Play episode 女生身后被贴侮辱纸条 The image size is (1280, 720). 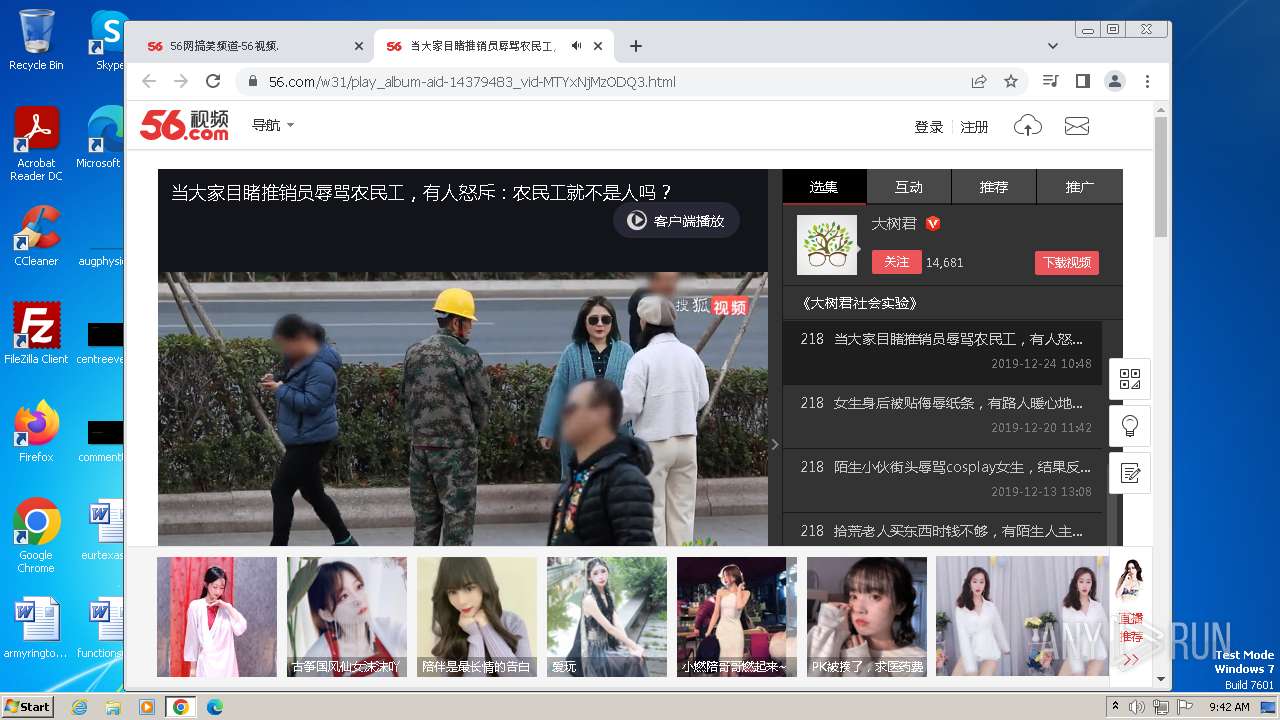coord(942,415)
